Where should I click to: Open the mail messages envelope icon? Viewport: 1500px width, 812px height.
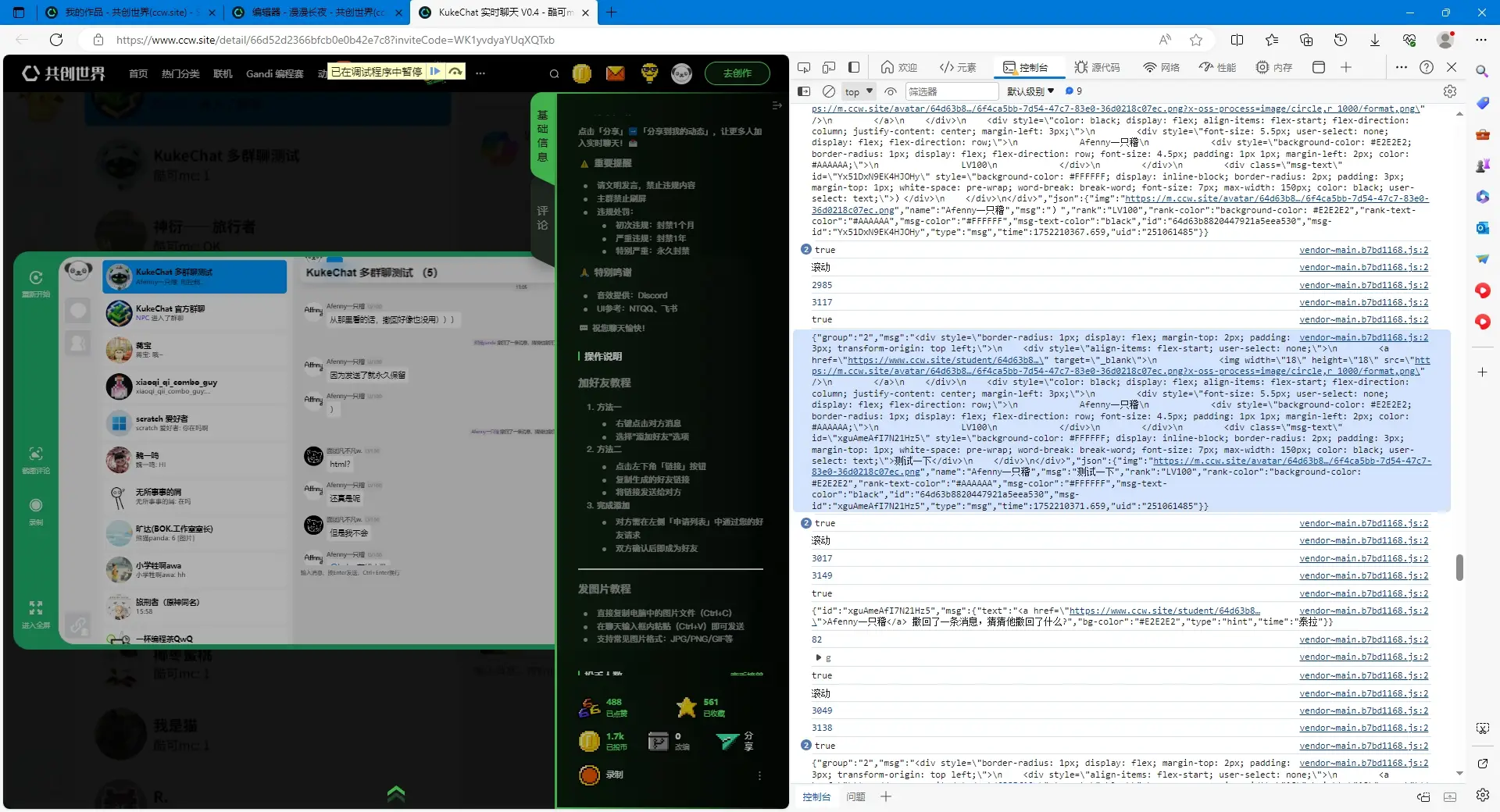coord(616,73)
